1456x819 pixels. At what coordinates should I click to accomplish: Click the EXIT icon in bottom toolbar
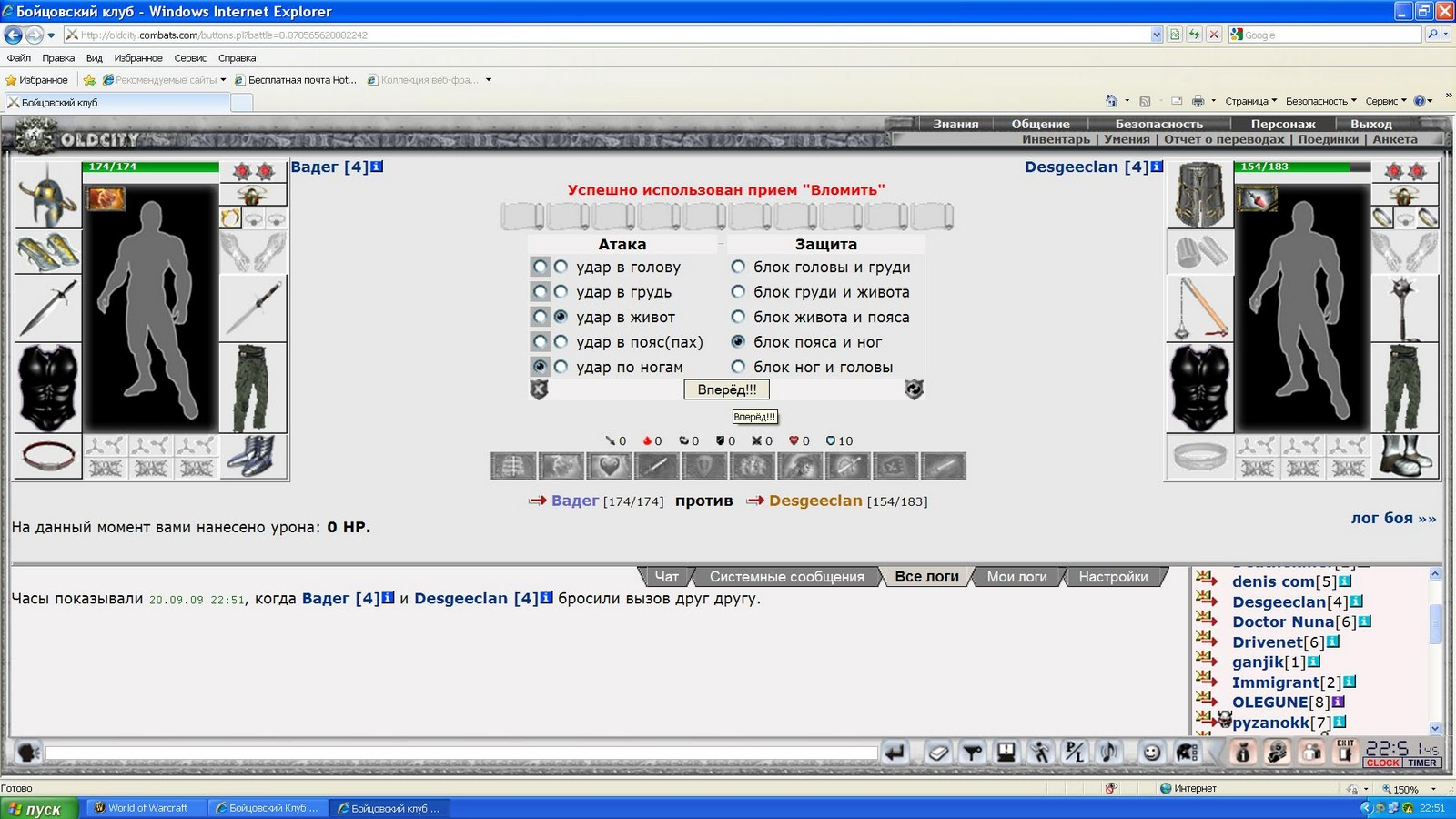pos(1345,752)
